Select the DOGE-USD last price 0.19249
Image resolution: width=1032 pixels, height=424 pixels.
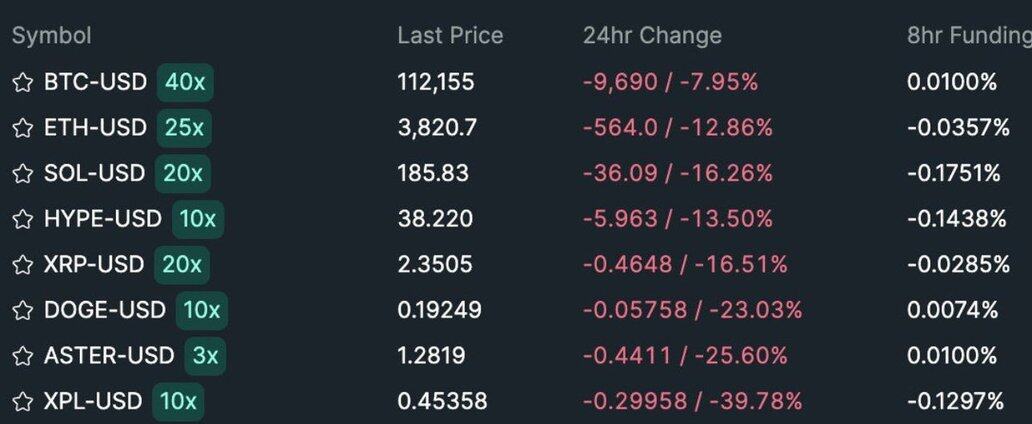[x=439, y=311]
